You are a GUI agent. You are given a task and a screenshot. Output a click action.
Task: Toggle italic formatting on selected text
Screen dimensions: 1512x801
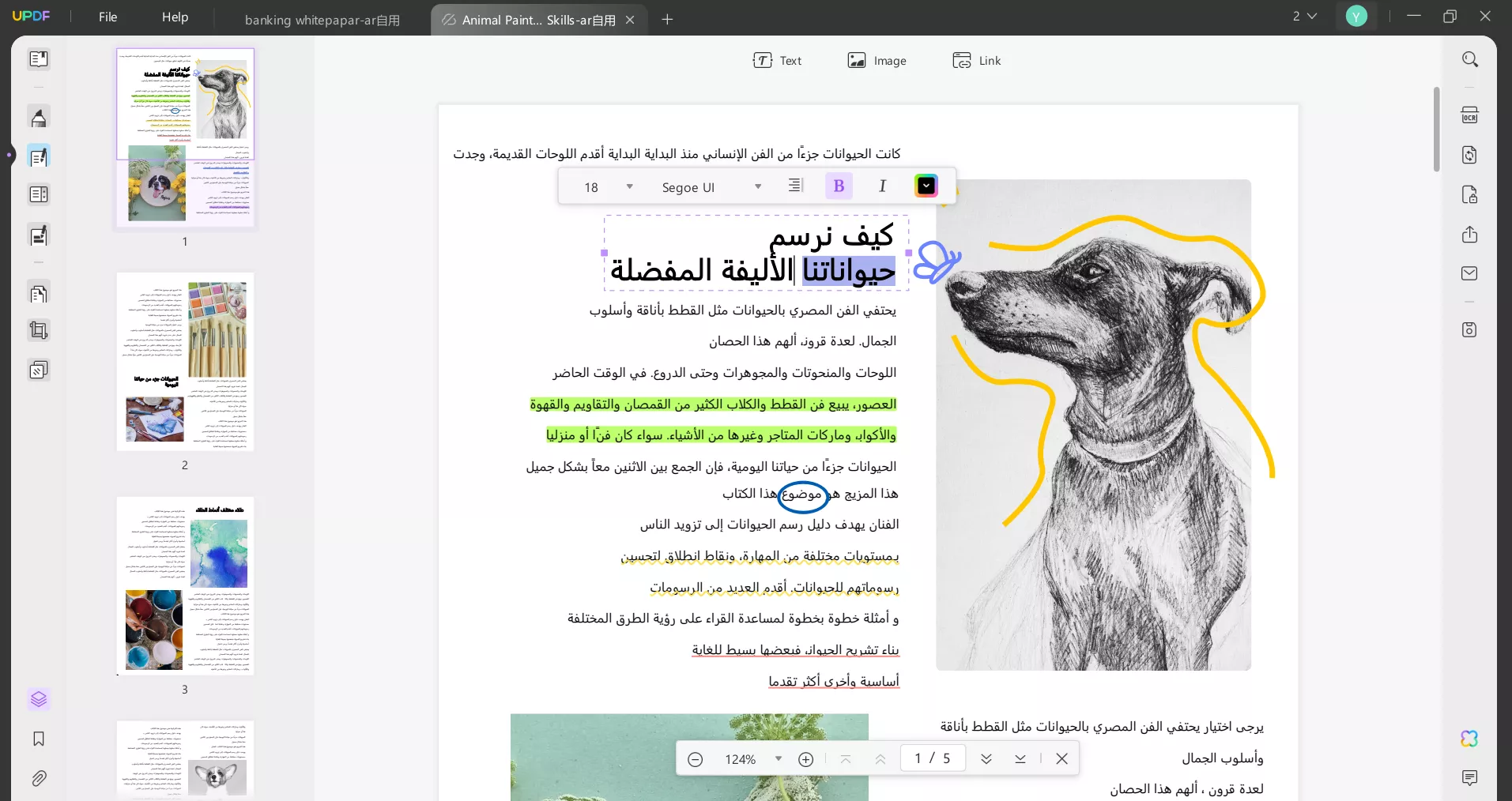882,186
